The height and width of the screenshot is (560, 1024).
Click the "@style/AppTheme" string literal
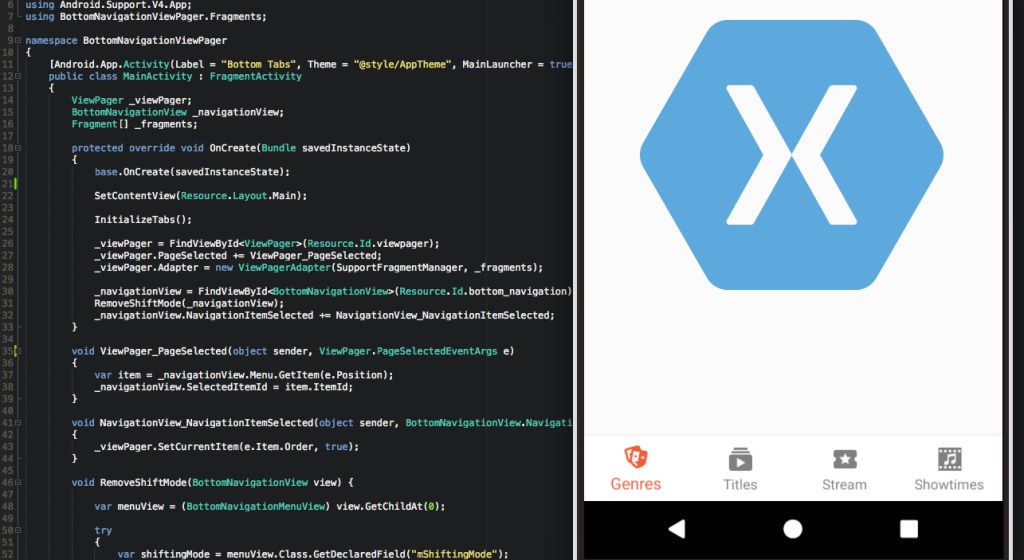pyautogui.click(x=402, y=64)
